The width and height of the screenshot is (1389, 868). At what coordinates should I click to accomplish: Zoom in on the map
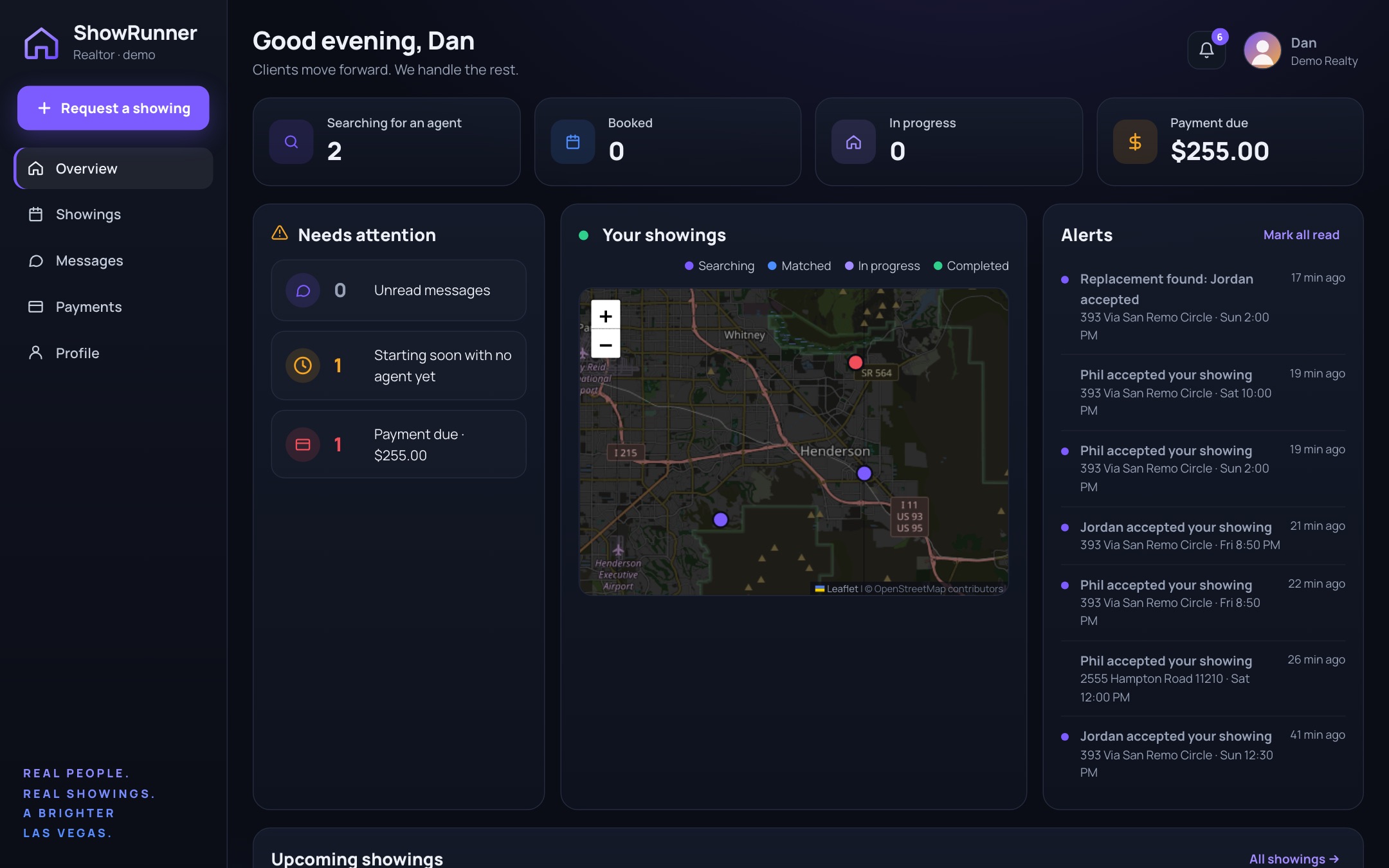(x=606, y=316)
